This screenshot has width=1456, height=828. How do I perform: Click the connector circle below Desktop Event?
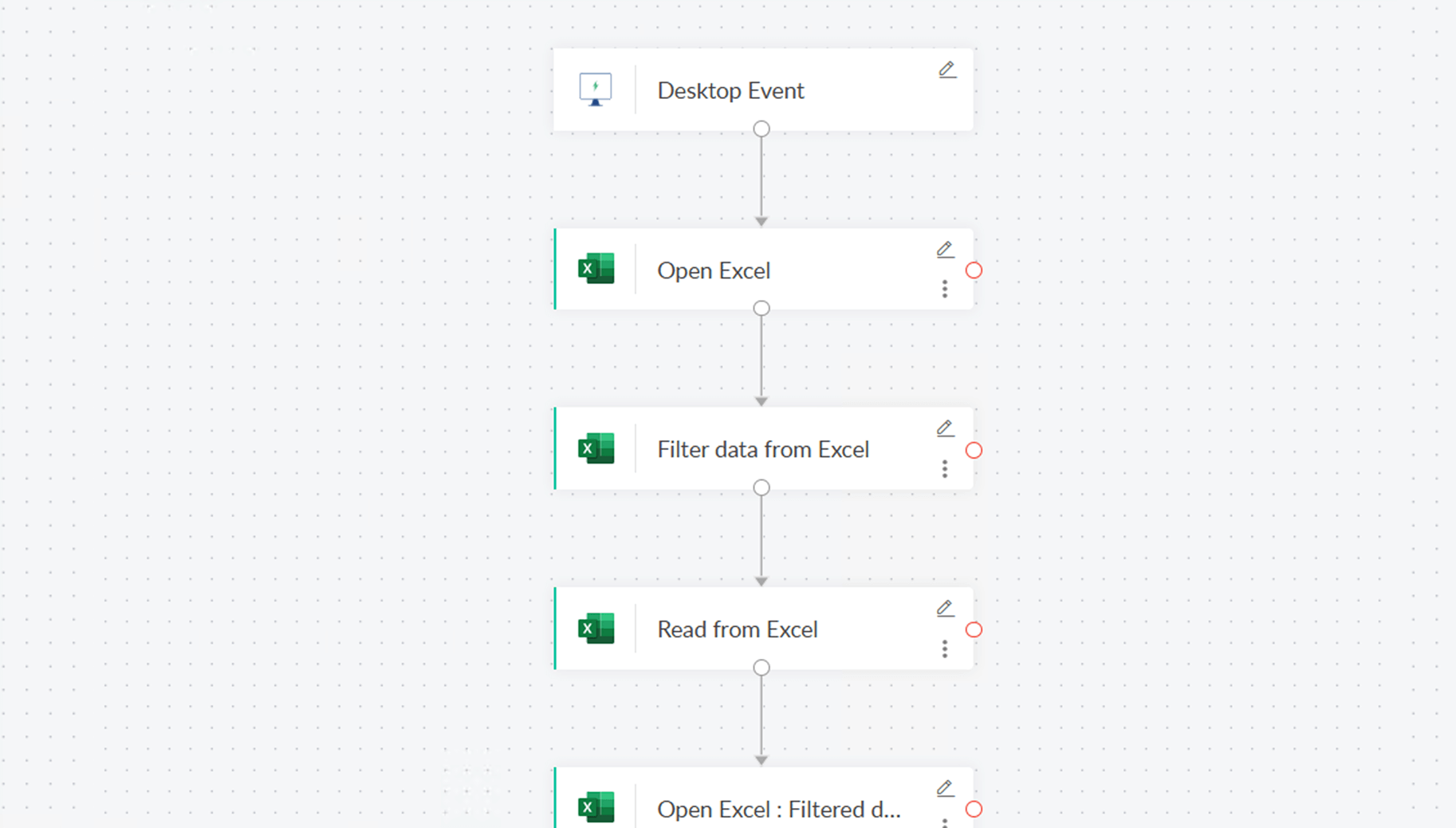point(761,128)
